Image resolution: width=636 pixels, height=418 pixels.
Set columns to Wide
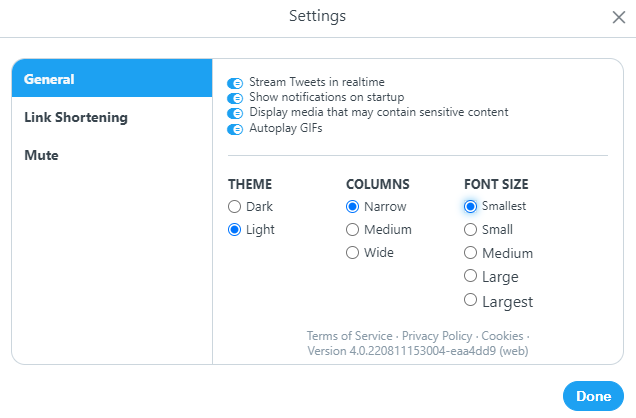coord(353,253)
